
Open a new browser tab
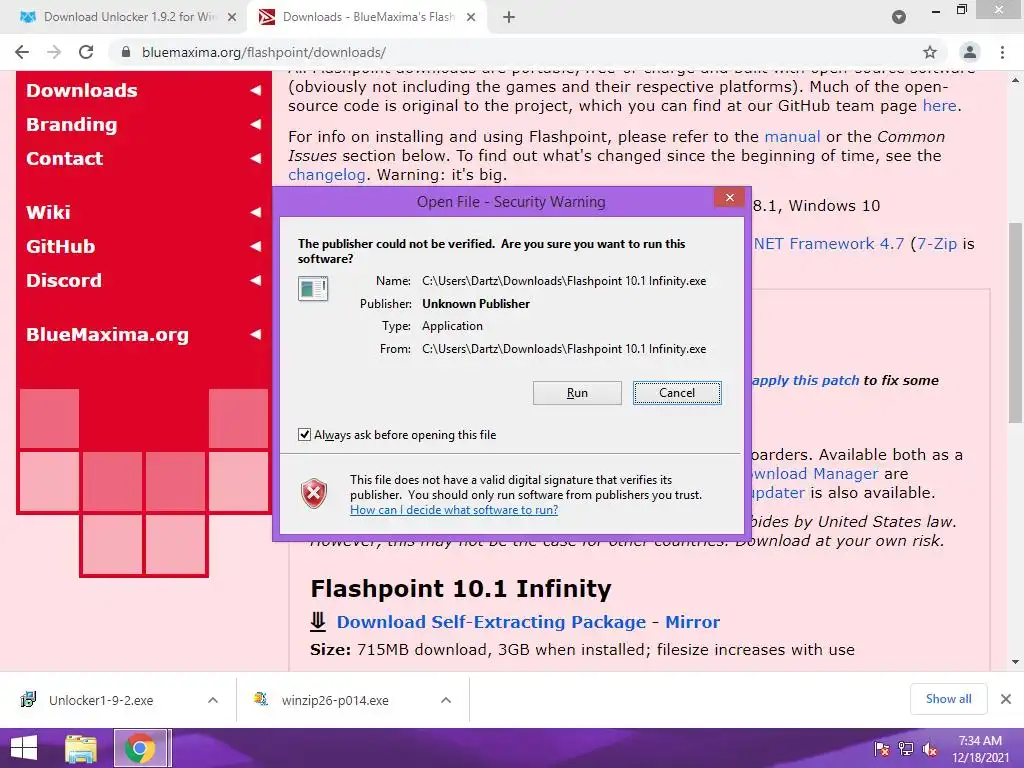click(x=509, y=17)
